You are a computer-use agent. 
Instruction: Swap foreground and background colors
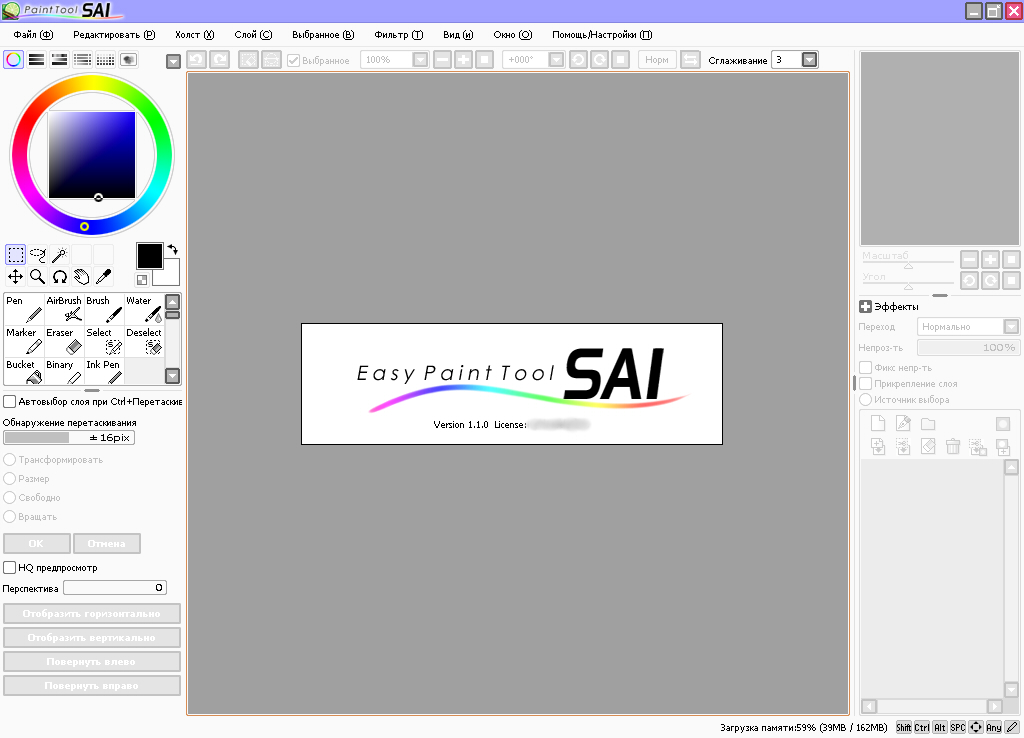tap(172, 249)
